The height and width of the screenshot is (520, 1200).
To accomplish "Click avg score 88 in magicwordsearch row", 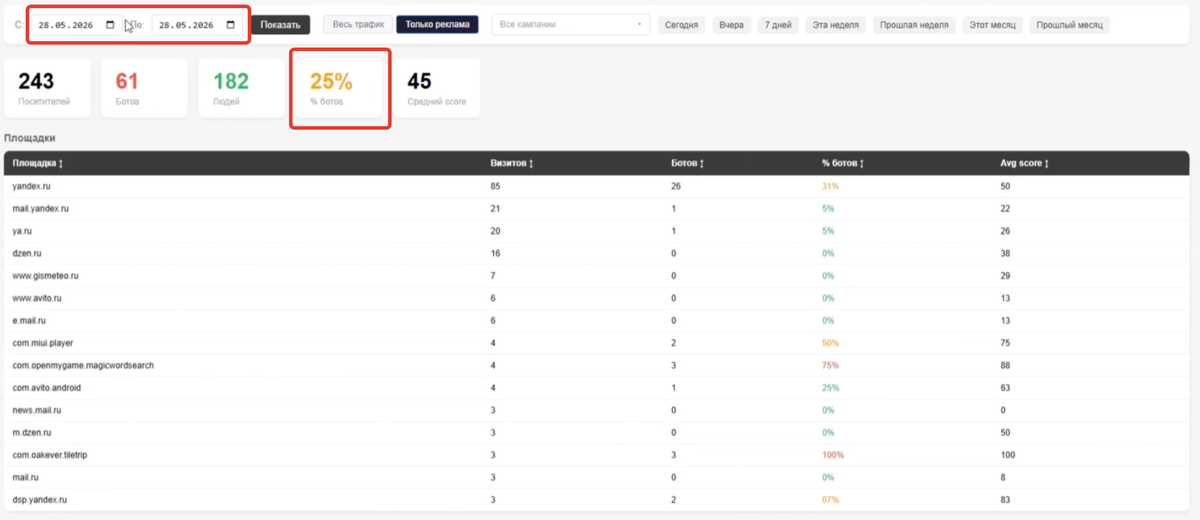I will click(x=1005, y=365).
